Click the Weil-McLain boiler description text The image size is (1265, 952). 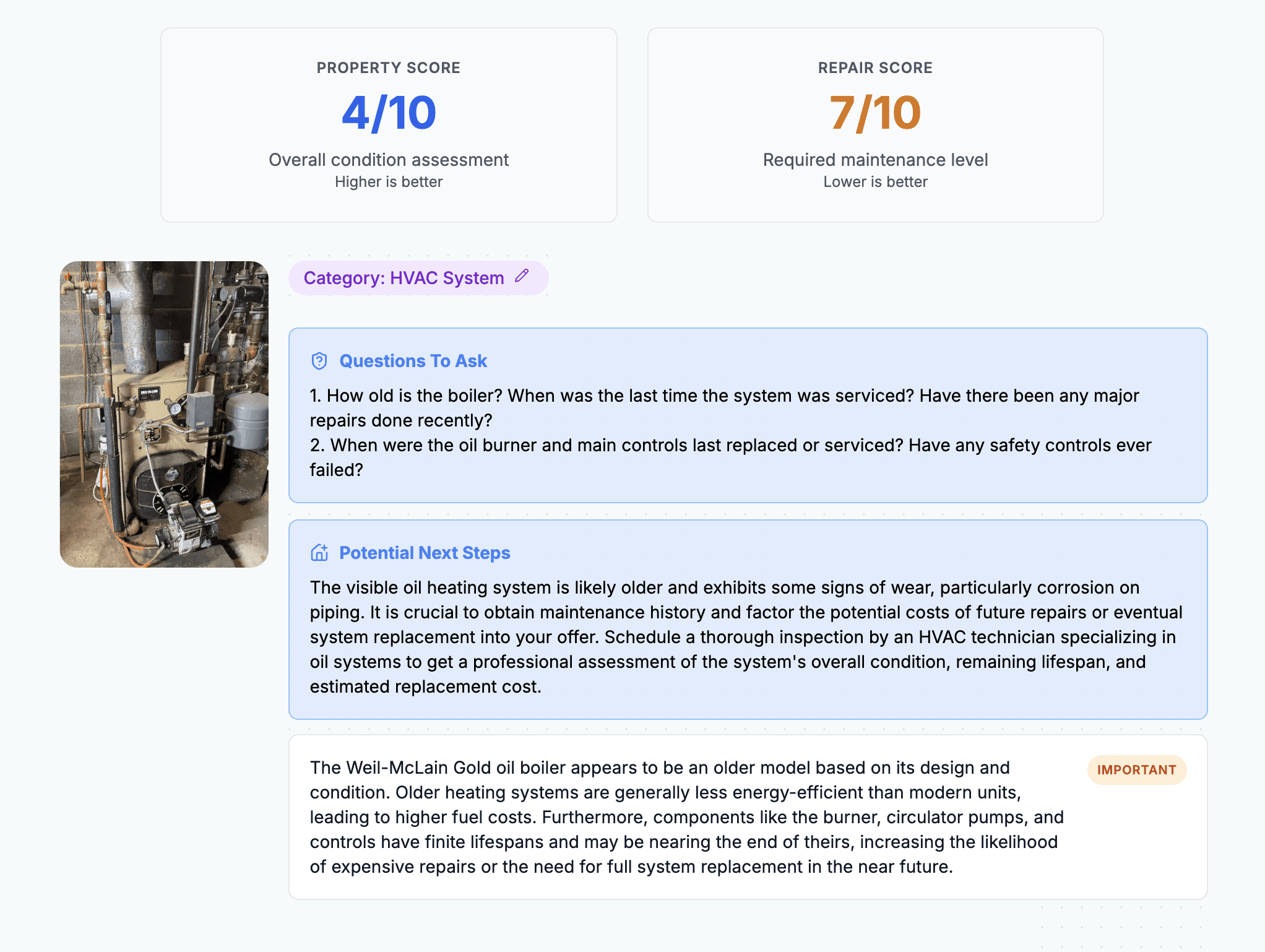tap(681, 817)
